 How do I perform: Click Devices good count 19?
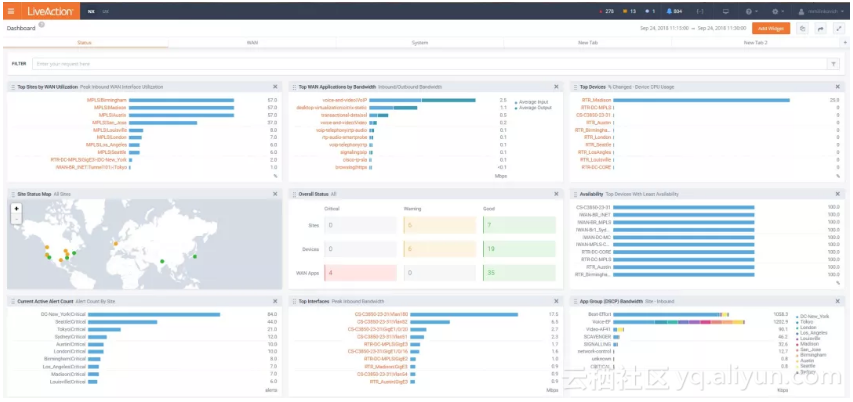coord(520,249)
